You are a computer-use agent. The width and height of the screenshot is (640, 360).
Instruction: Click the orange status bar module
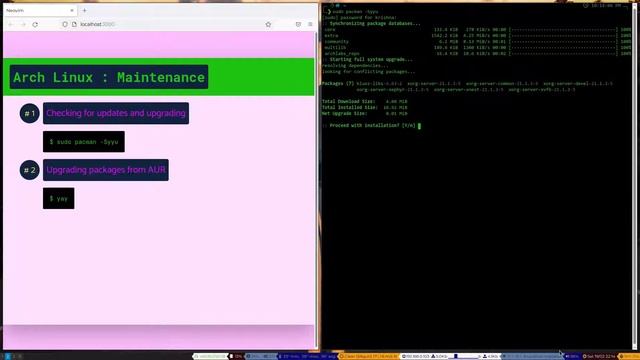(x=368, y=356)
